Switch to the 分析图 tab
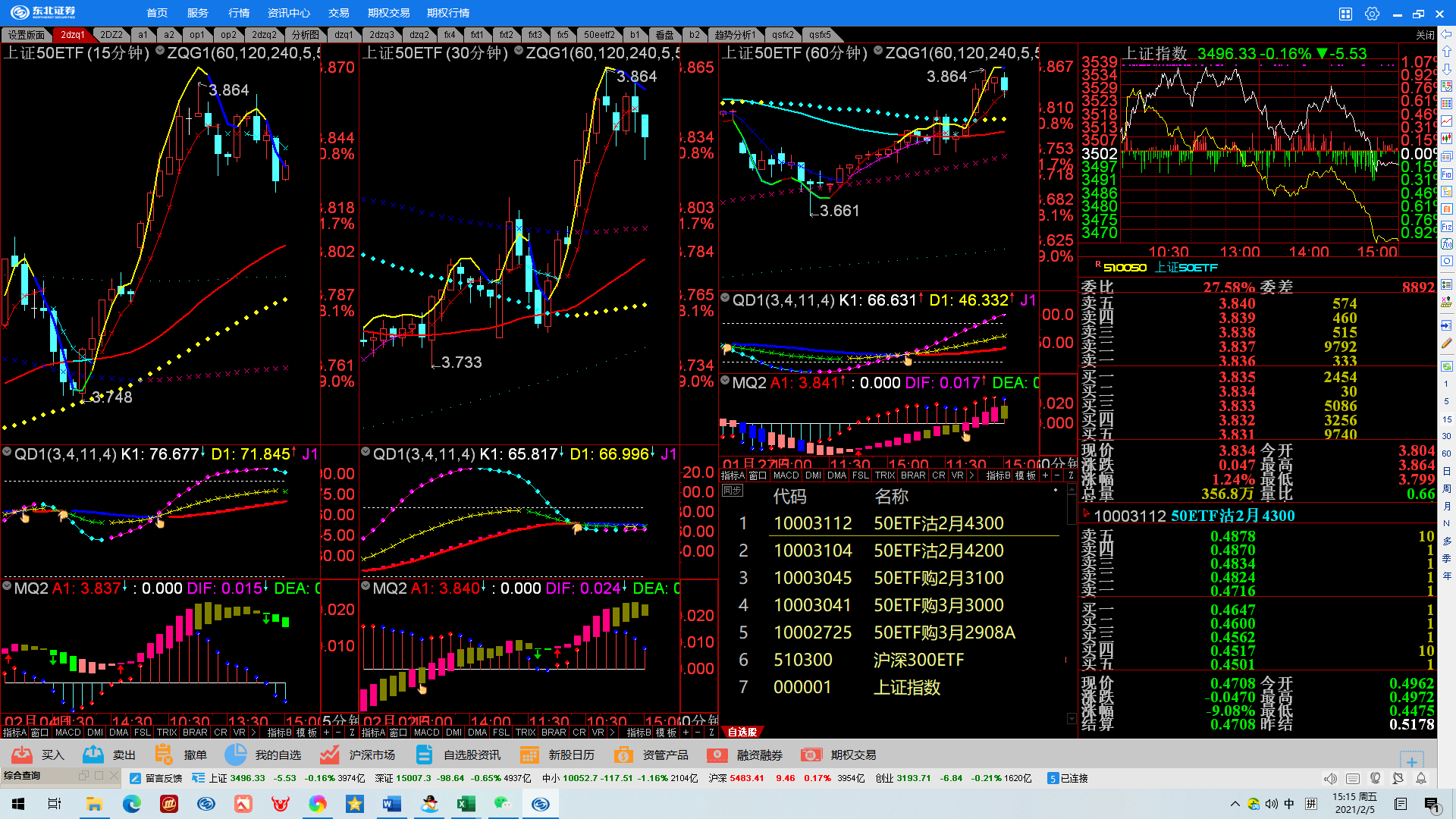The height and width of the screenshot is (819, 1456). pos(305,35)
